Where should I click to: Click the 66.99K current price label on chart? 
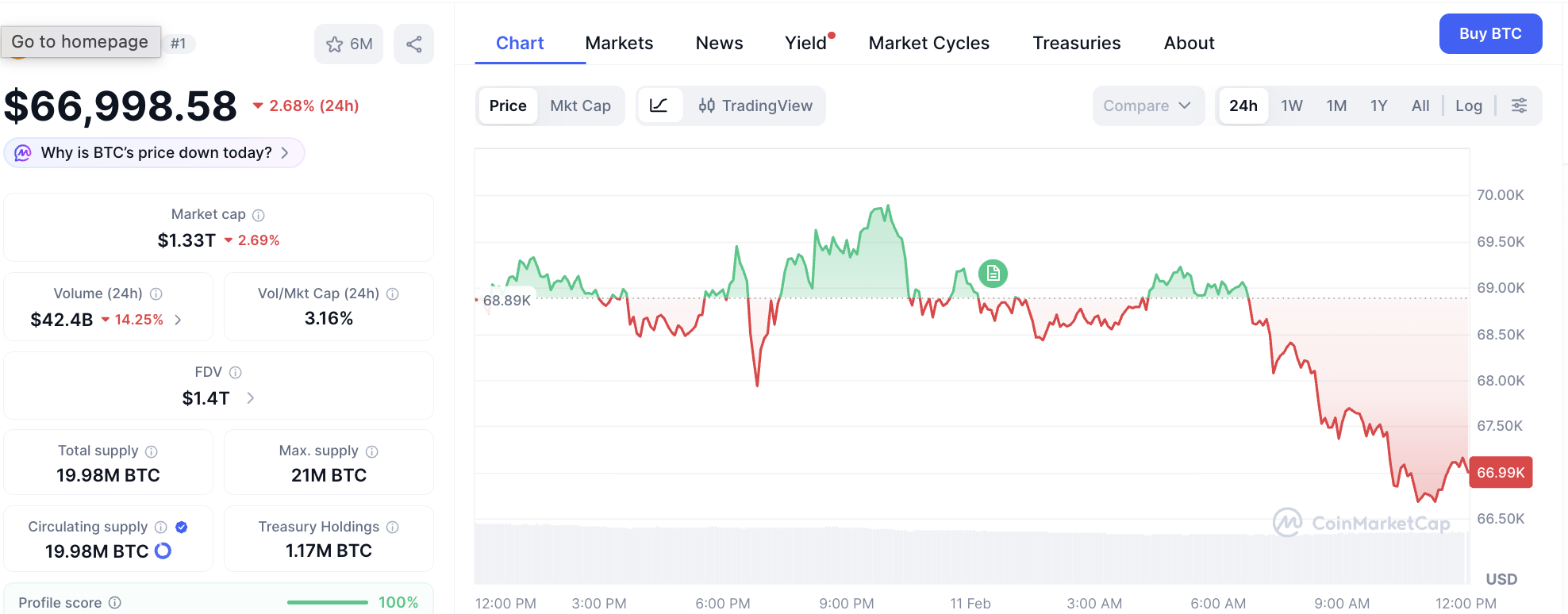point(1501,472)
